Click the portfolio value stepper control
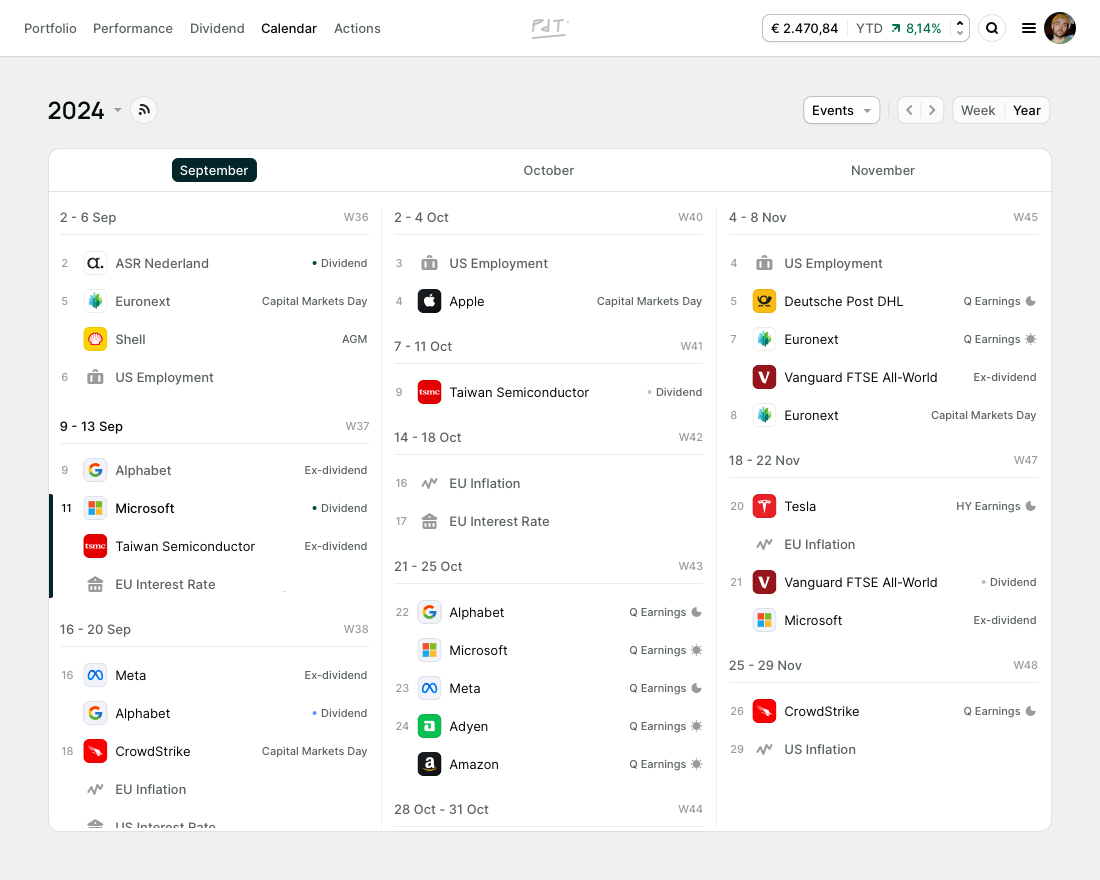Viewport: 1100px width, 880px height. click(x=957, y=28)
